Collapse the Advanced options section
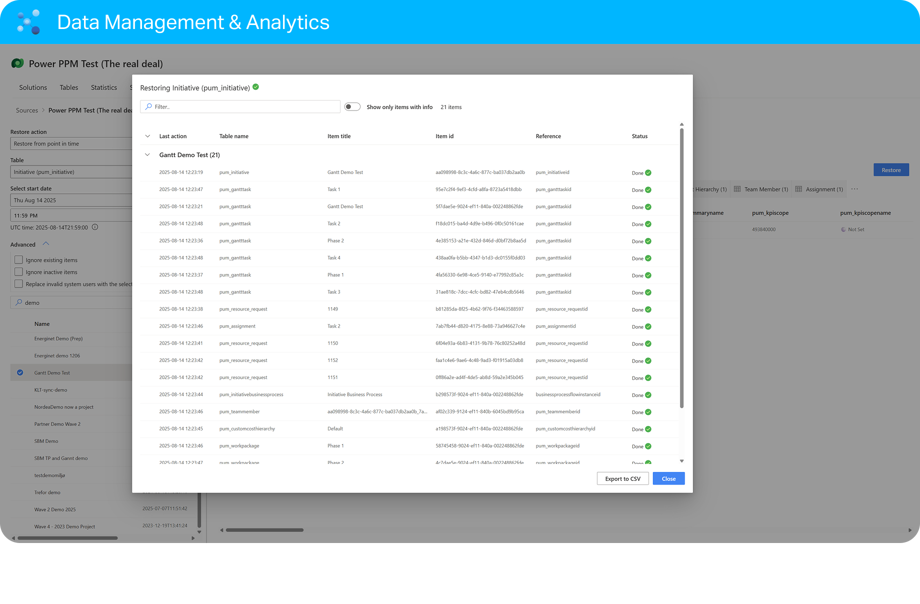Image resolution: width=920 pixels, height=604 pixels. [x=46, y=244]
